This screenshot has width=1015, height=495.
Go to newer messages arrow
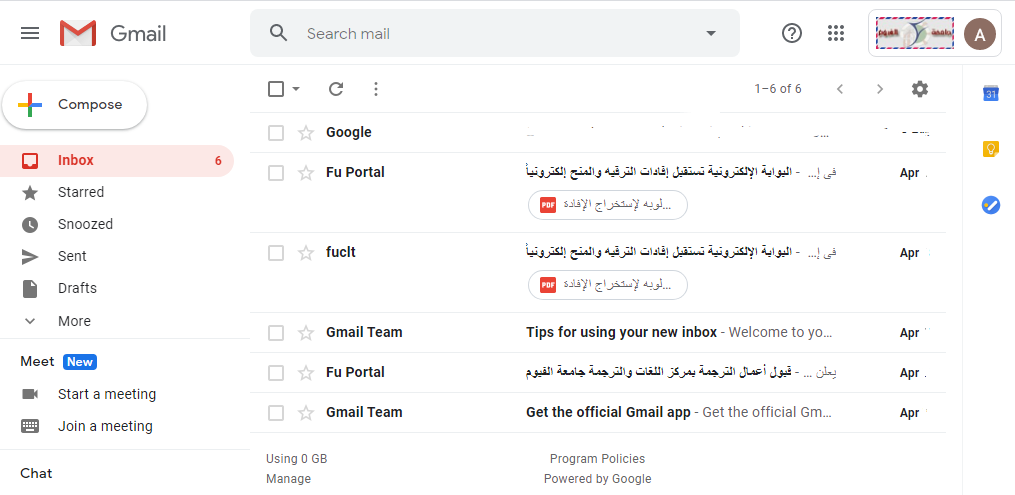840,89
